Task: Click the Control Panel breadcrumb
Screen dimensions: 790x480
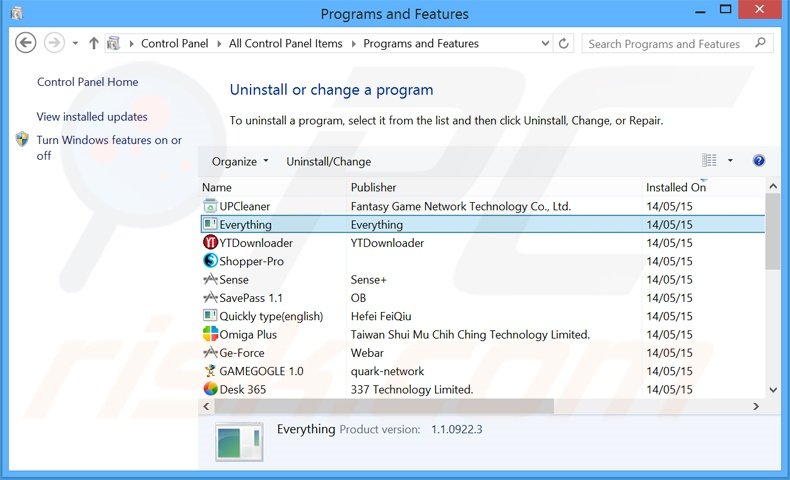Action: pyautogui.click(x=174, y=43)
